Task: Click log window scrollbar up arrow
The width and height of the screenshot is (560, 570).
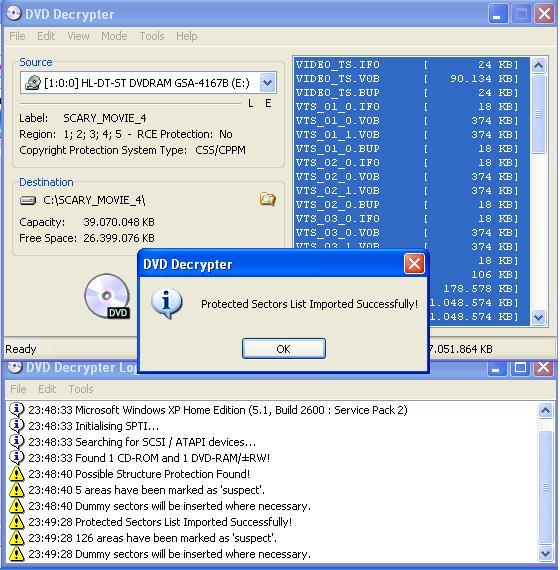Action: pos(545,410)
